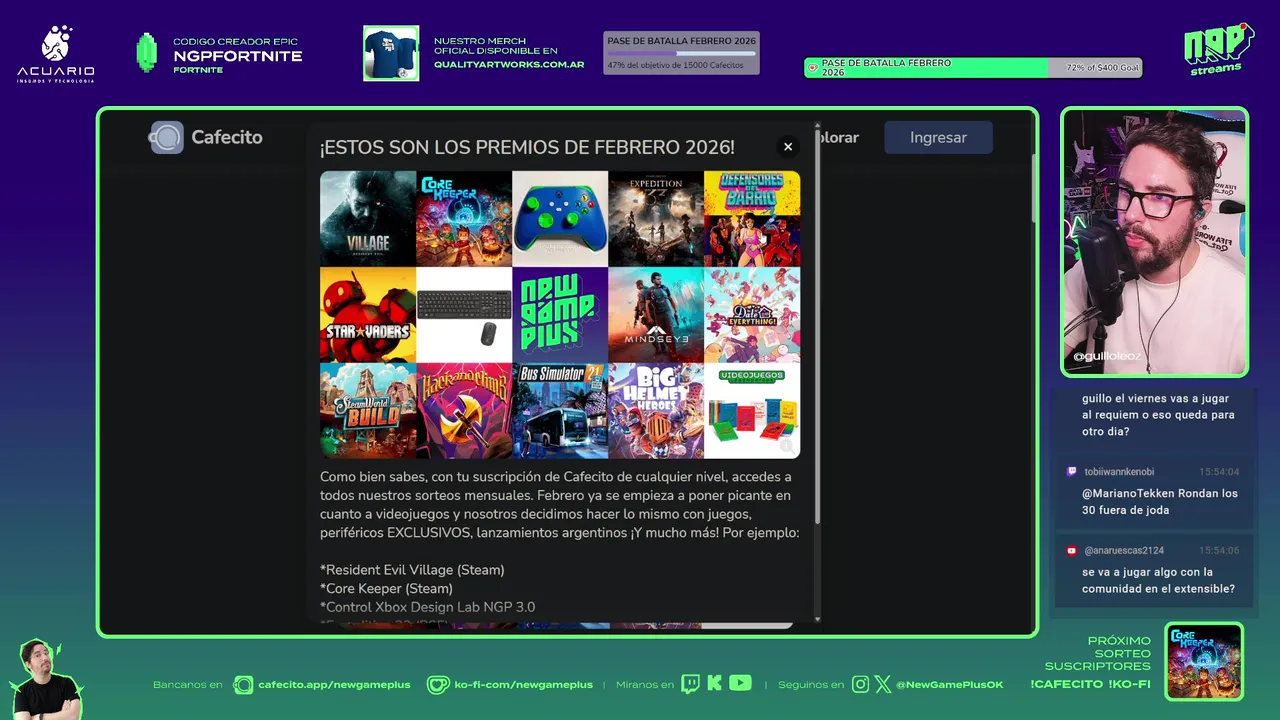Click the Ingresar button

click(938, 137)
